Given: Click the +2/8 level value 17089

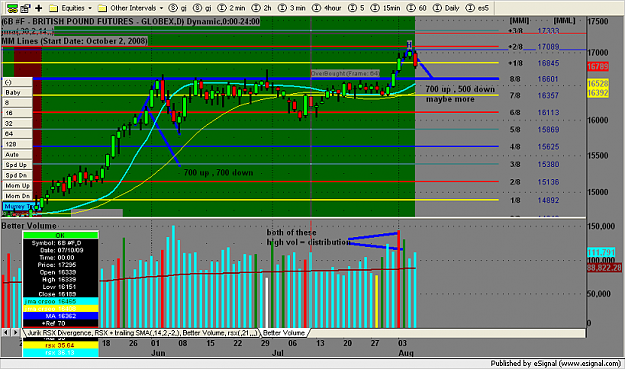Looking at the screenshot, I should click(548, 47).
